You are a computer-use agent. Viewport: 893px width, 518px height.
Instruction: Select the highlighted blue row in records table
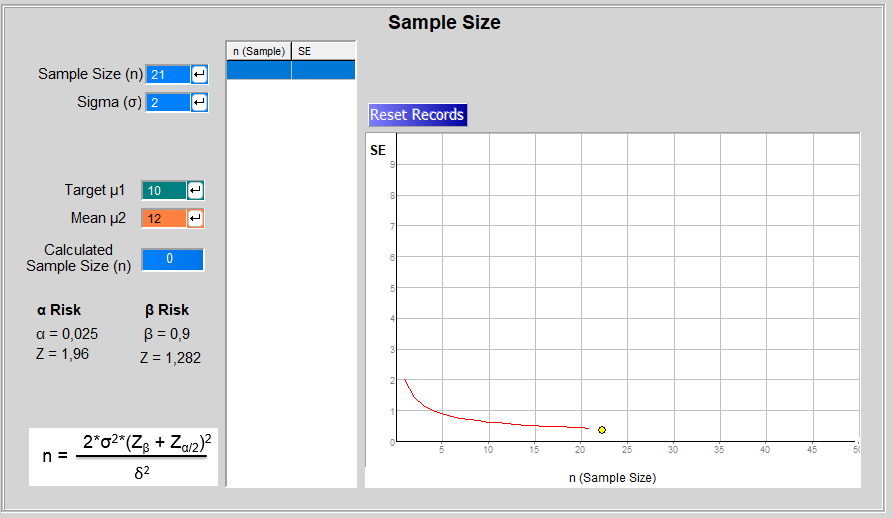click(x=291, y=70)
